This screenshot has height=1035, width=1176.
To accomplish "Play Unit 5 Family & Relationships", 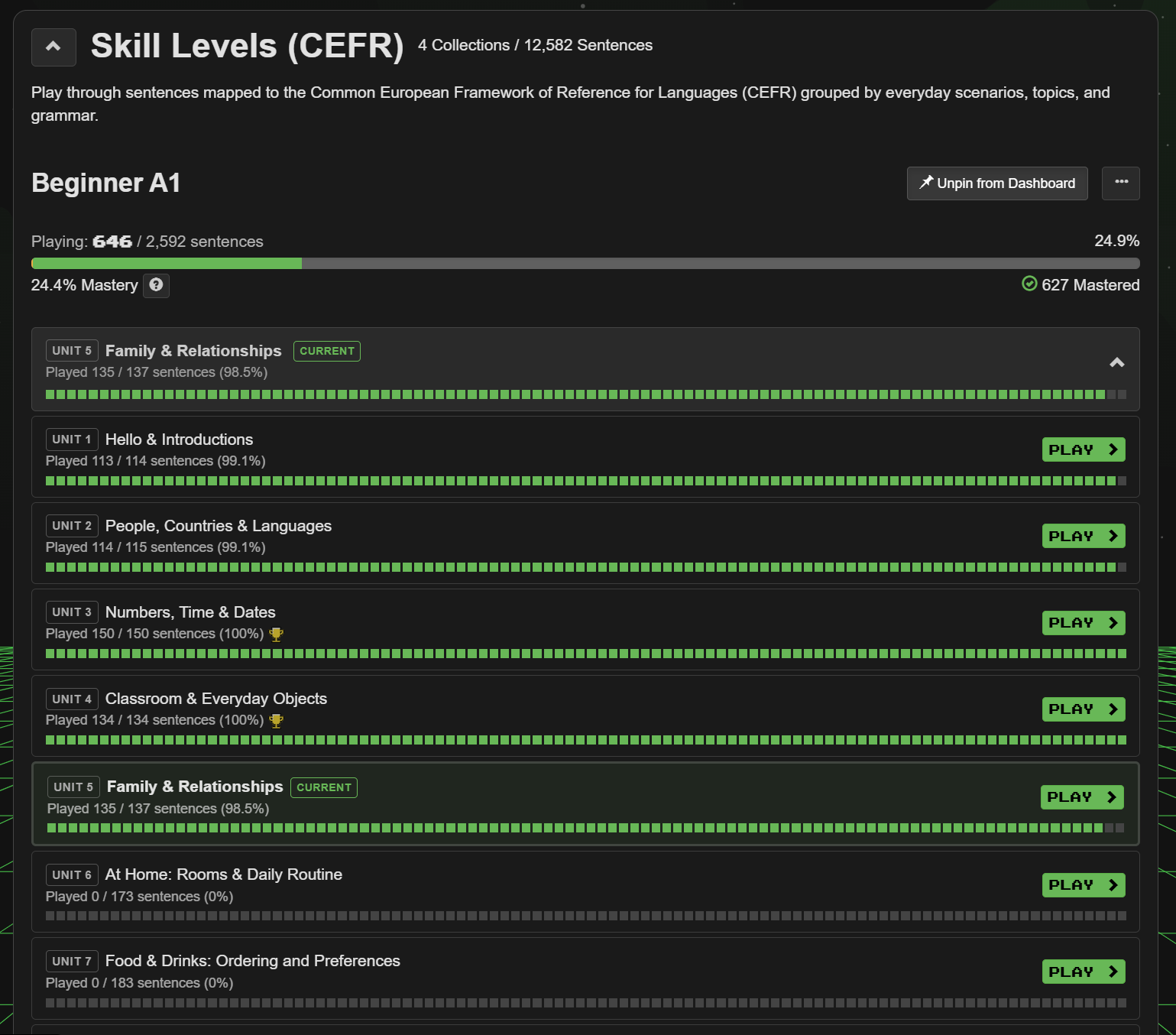I will click(x=1081, y=797).
